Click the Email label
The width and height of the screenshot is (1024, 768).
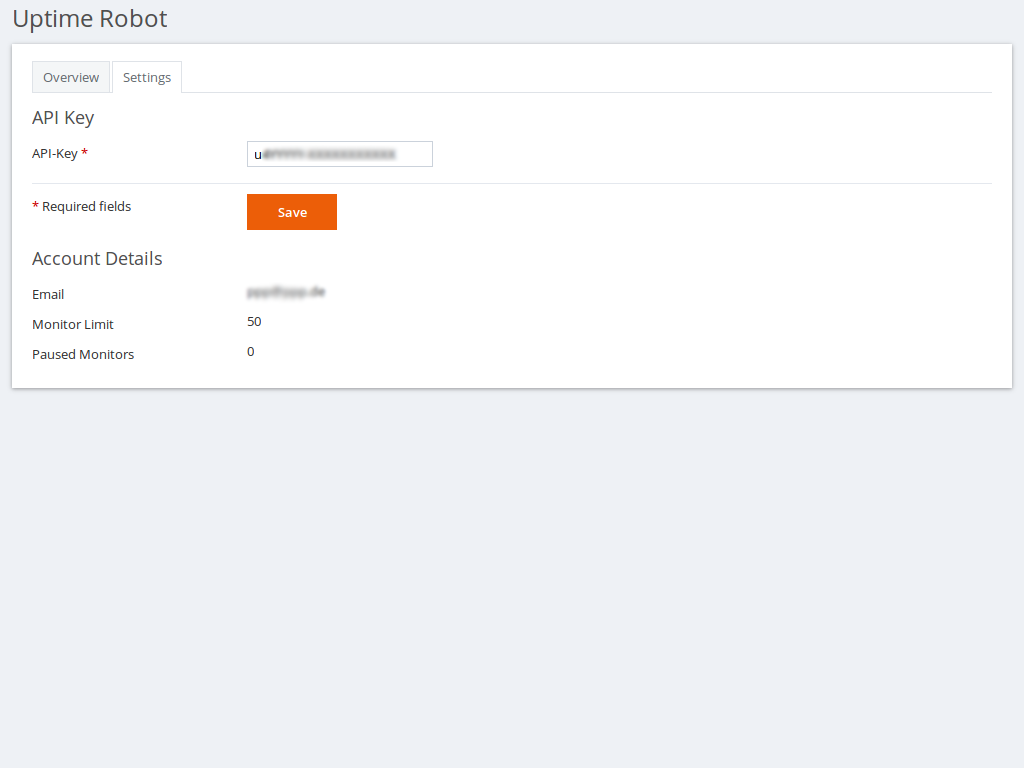(48, 294)
